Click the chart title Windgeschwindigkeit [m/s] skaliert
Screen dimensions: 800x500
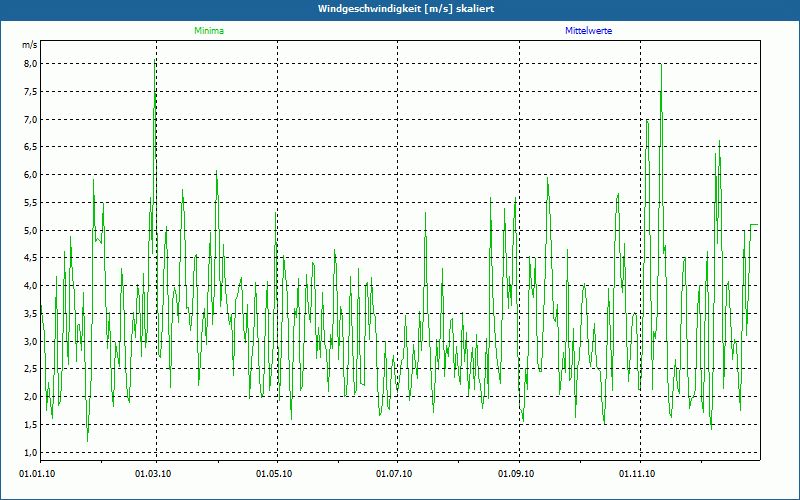coord(406,9)
